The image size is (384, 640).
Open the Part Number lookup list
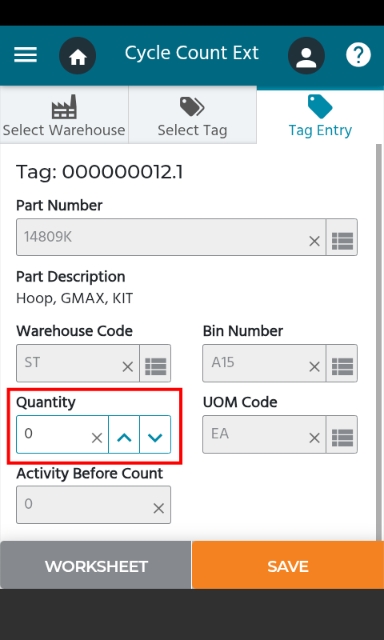click(x=342, y=237)
